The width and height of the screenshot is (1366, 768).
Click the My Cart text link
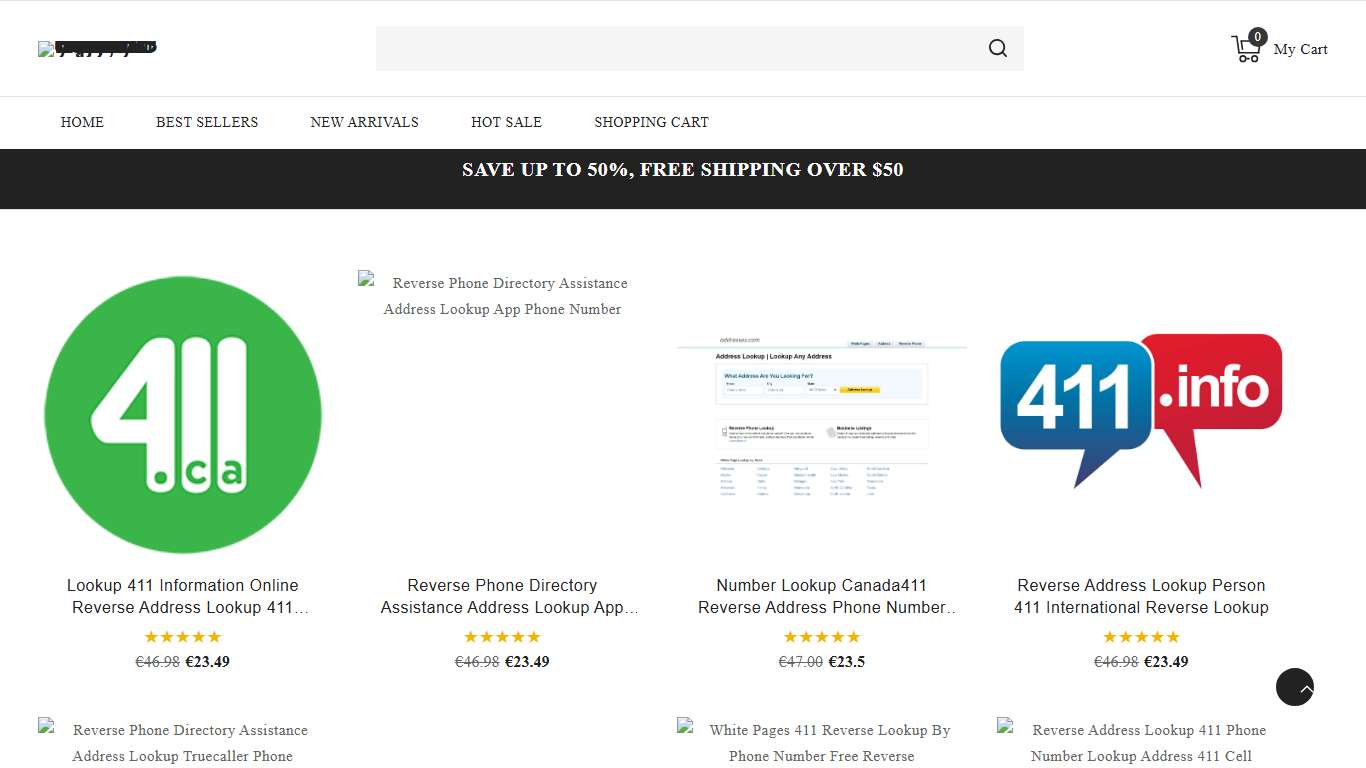1300,49
